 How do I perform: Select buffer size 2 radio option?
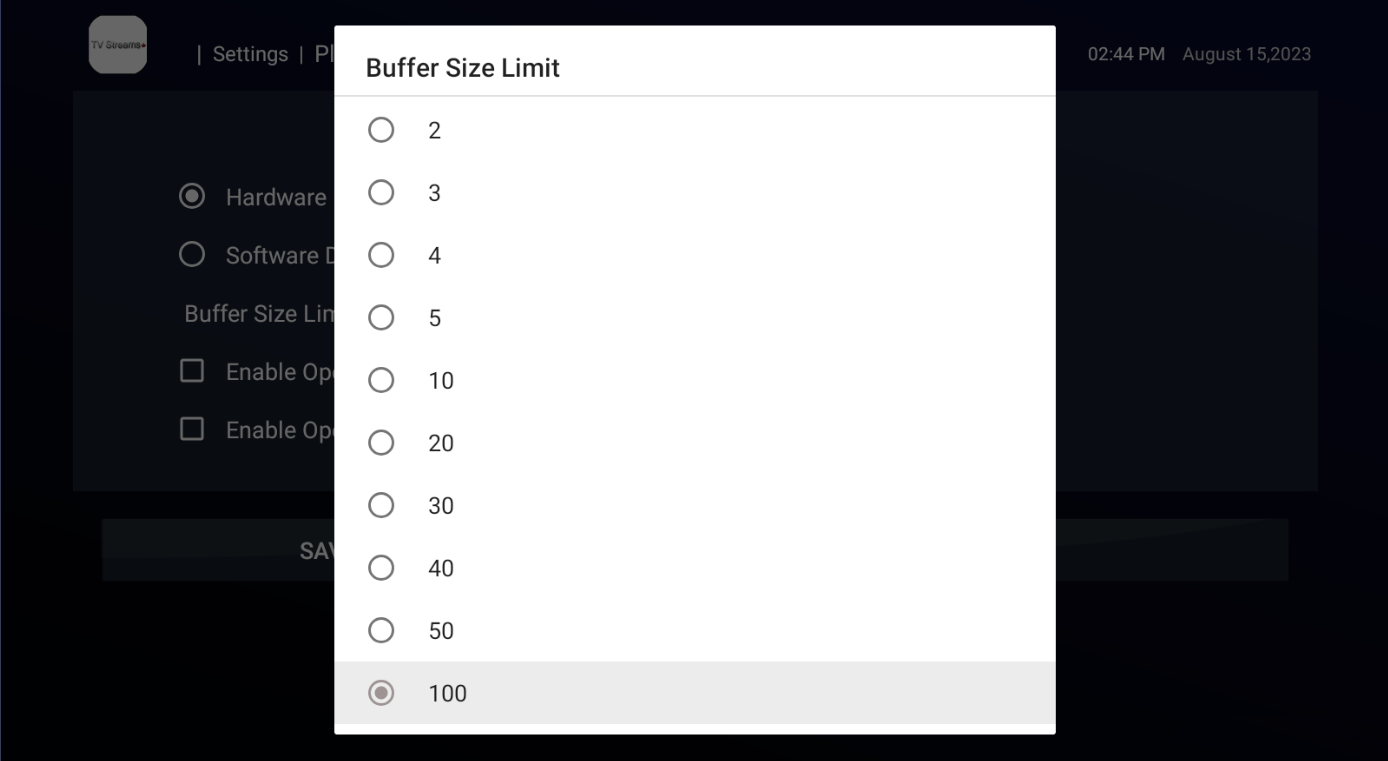click(x=694, y=130)
